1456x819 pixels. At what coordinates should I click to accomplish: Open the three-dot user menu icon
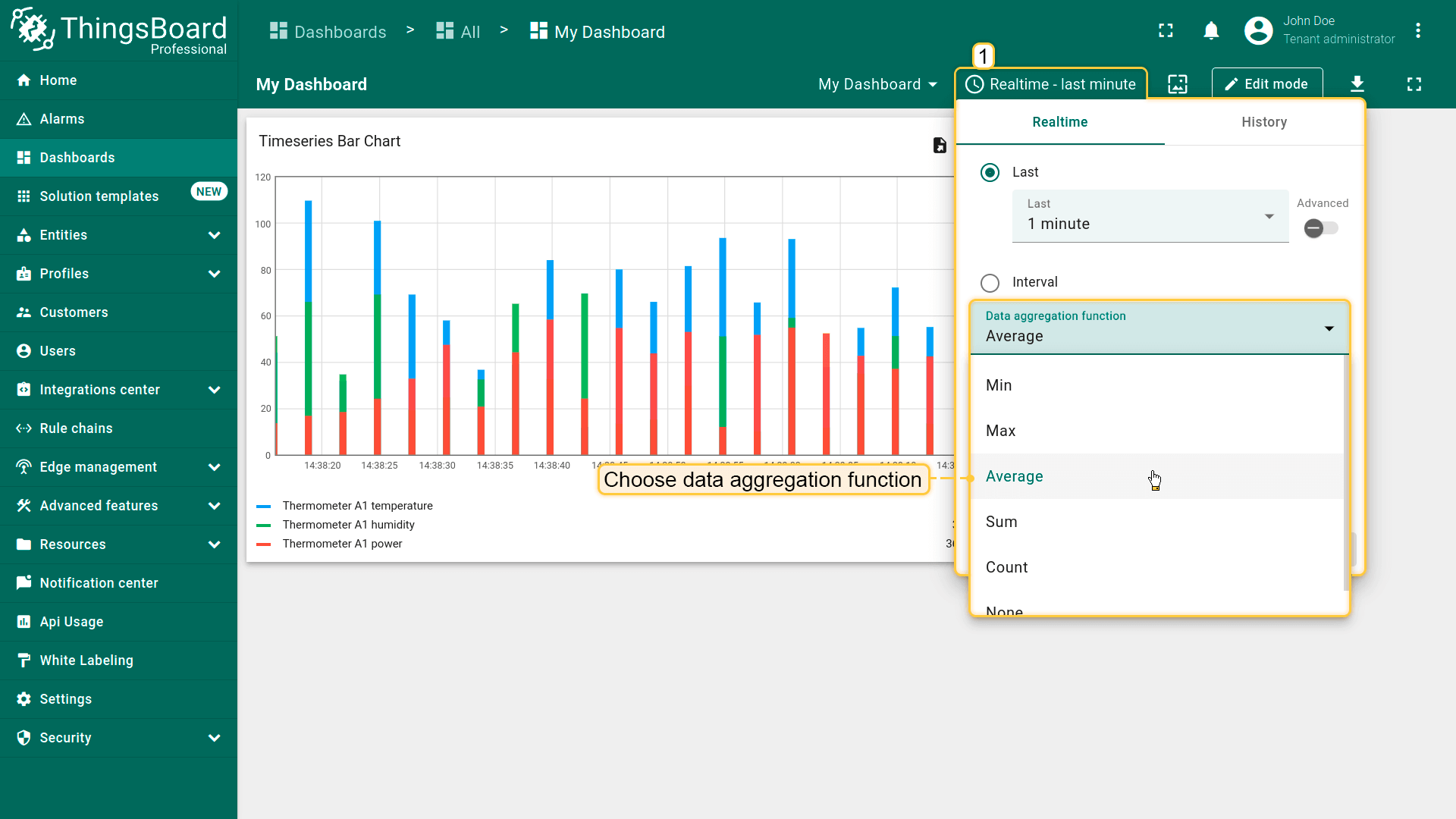(1418, 31)
